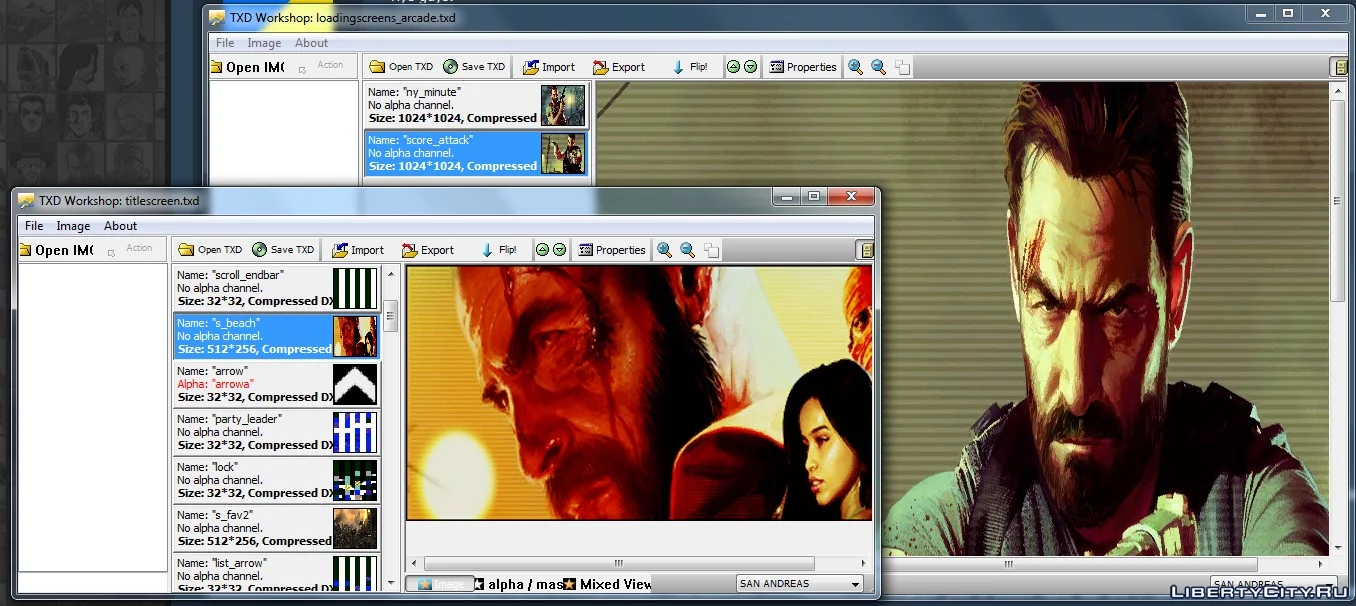Switch to the Mixed View tab
The image size is (1356, 606).
click(607, 584)
